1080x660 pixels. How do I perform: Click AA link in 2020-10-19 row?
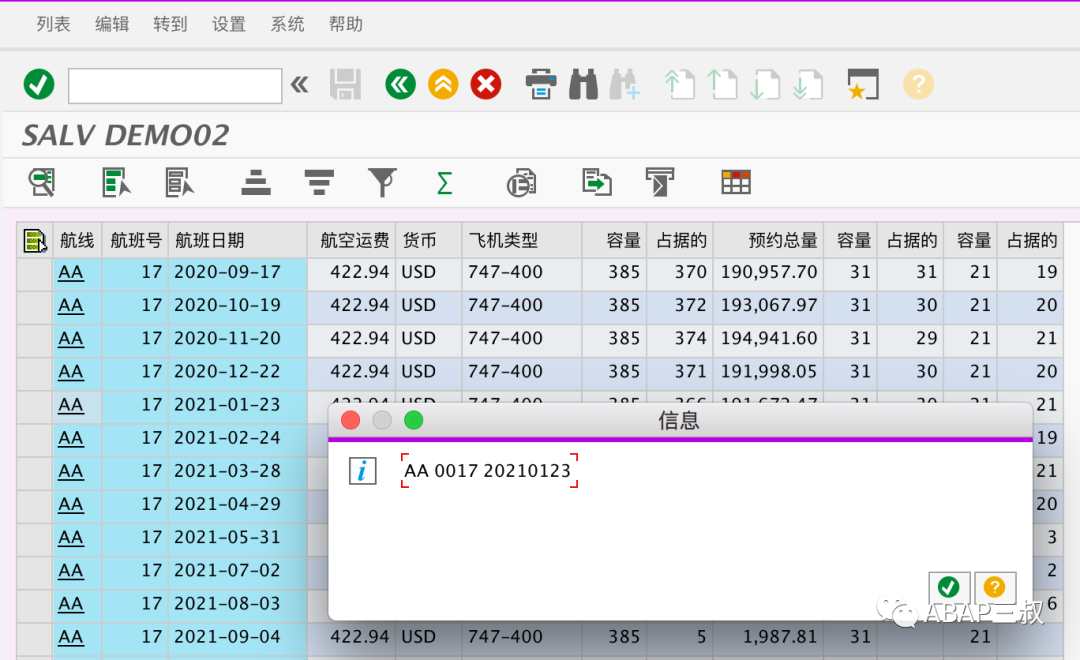(71, 306)
